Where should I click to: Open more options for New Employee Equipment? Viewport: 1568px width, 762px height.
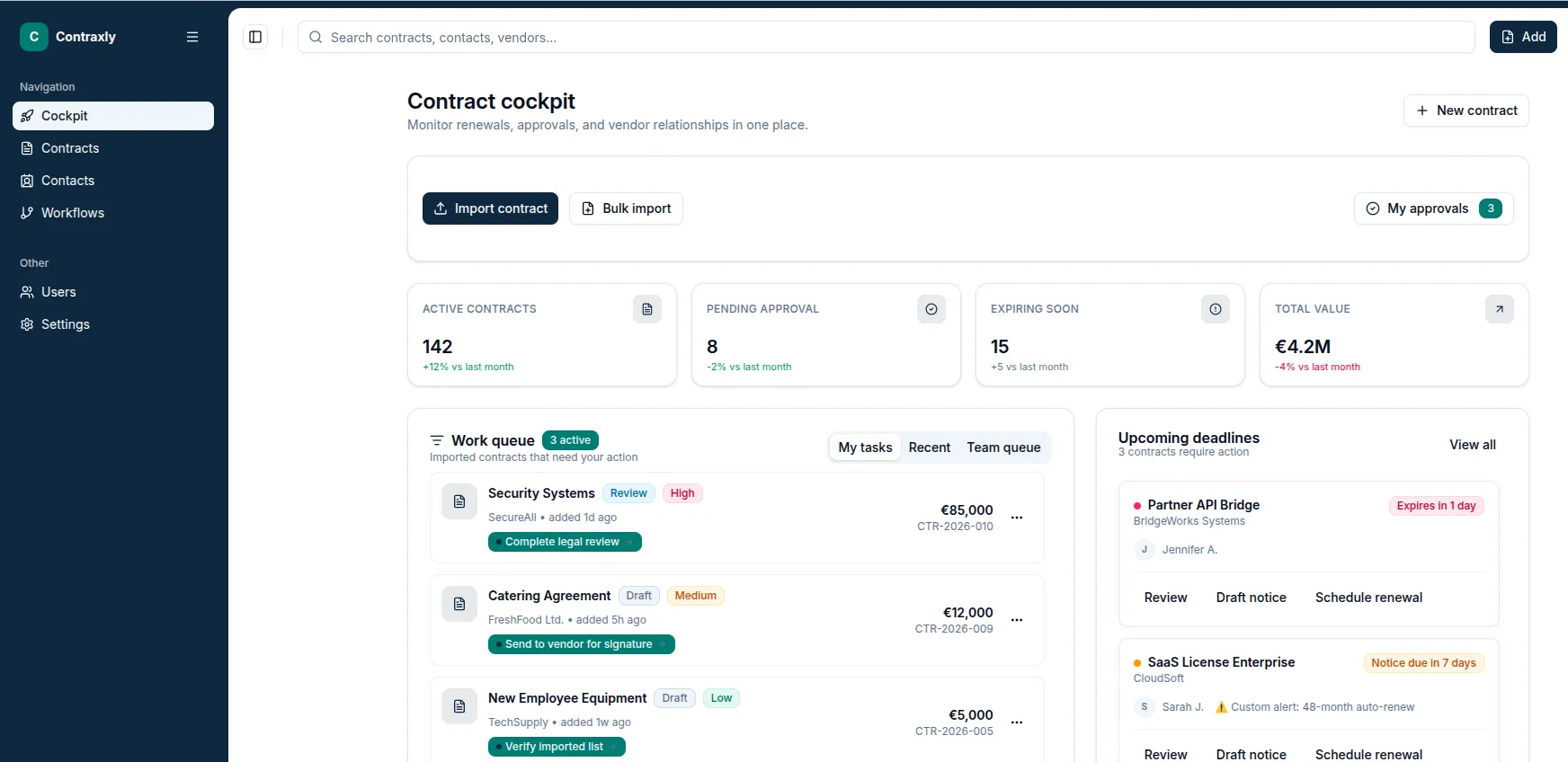tap(1017, 722)
